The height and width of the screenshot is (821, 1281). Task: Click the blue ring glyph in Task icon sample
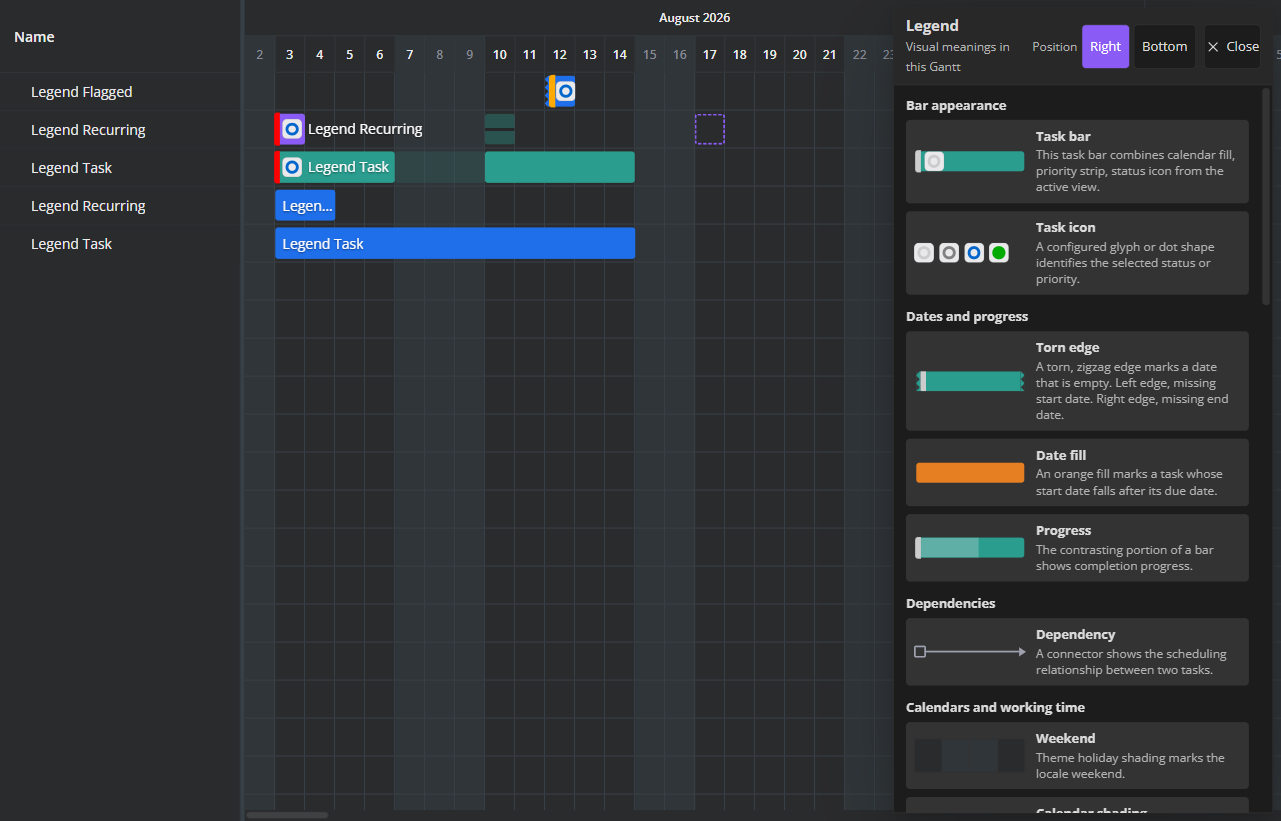(x=974, y=253)
